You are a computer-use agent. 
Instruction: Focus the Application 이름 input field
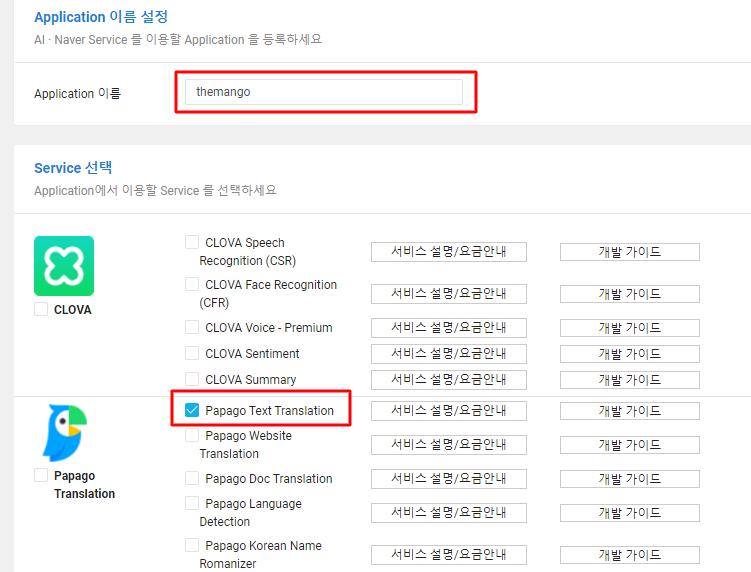324,92
